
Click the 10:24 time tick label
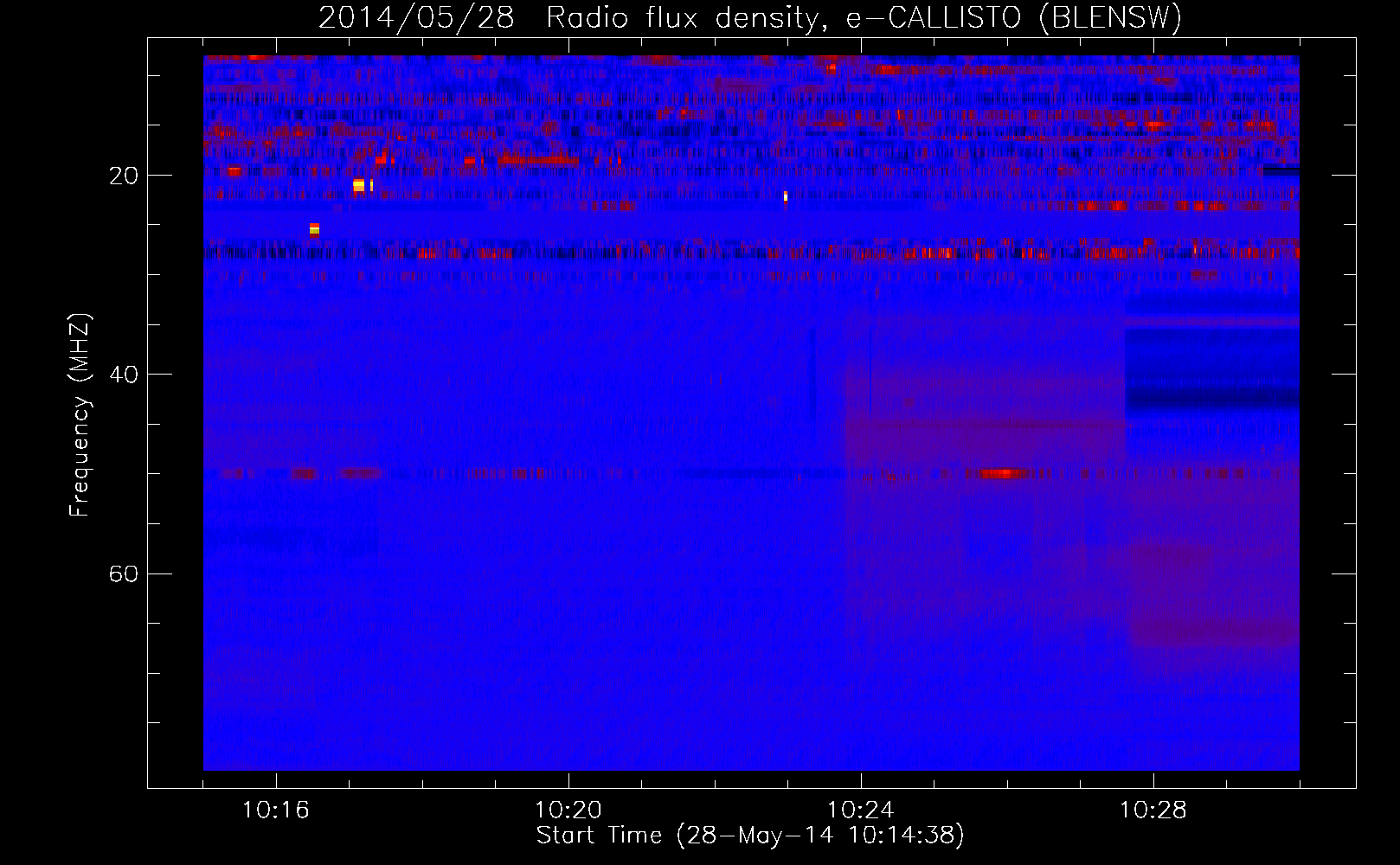861,811
